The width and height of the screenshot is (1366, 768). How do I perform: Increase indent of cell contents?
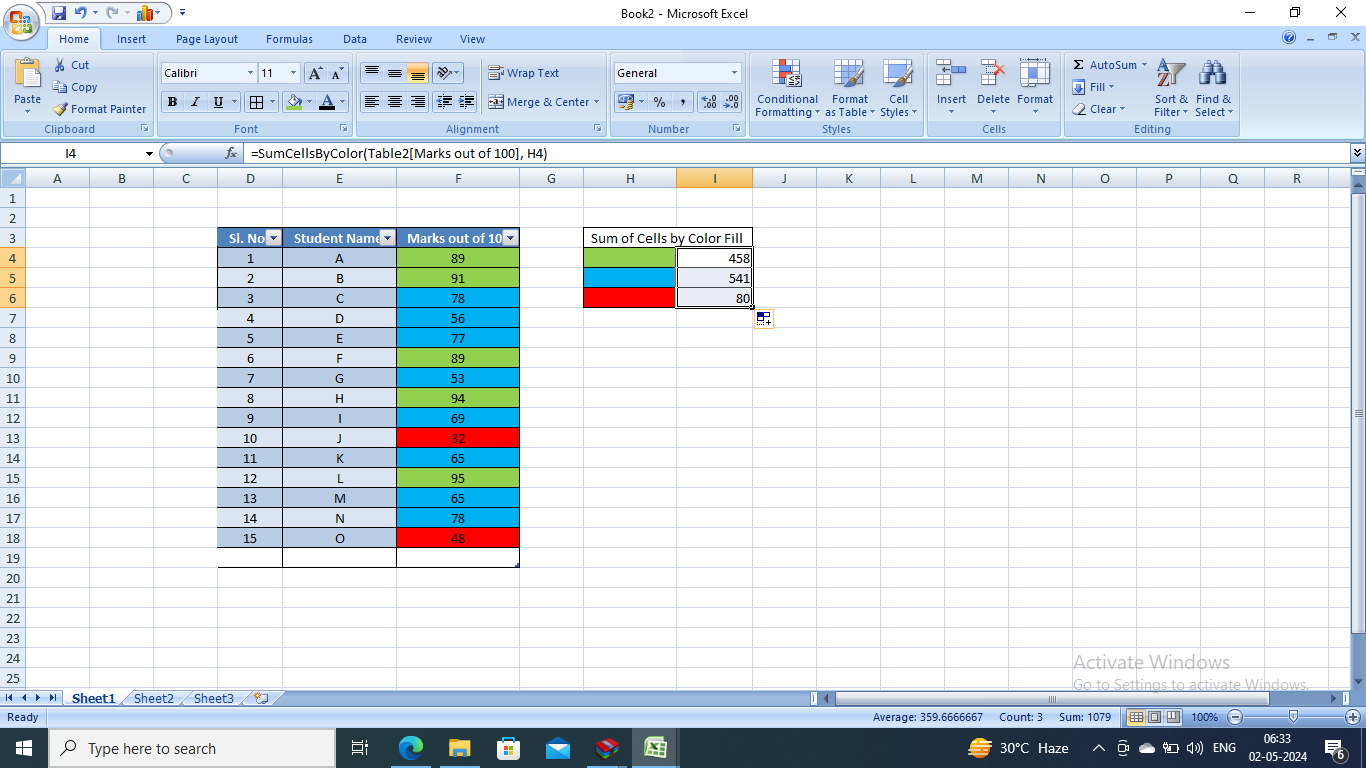coord(465,102)
